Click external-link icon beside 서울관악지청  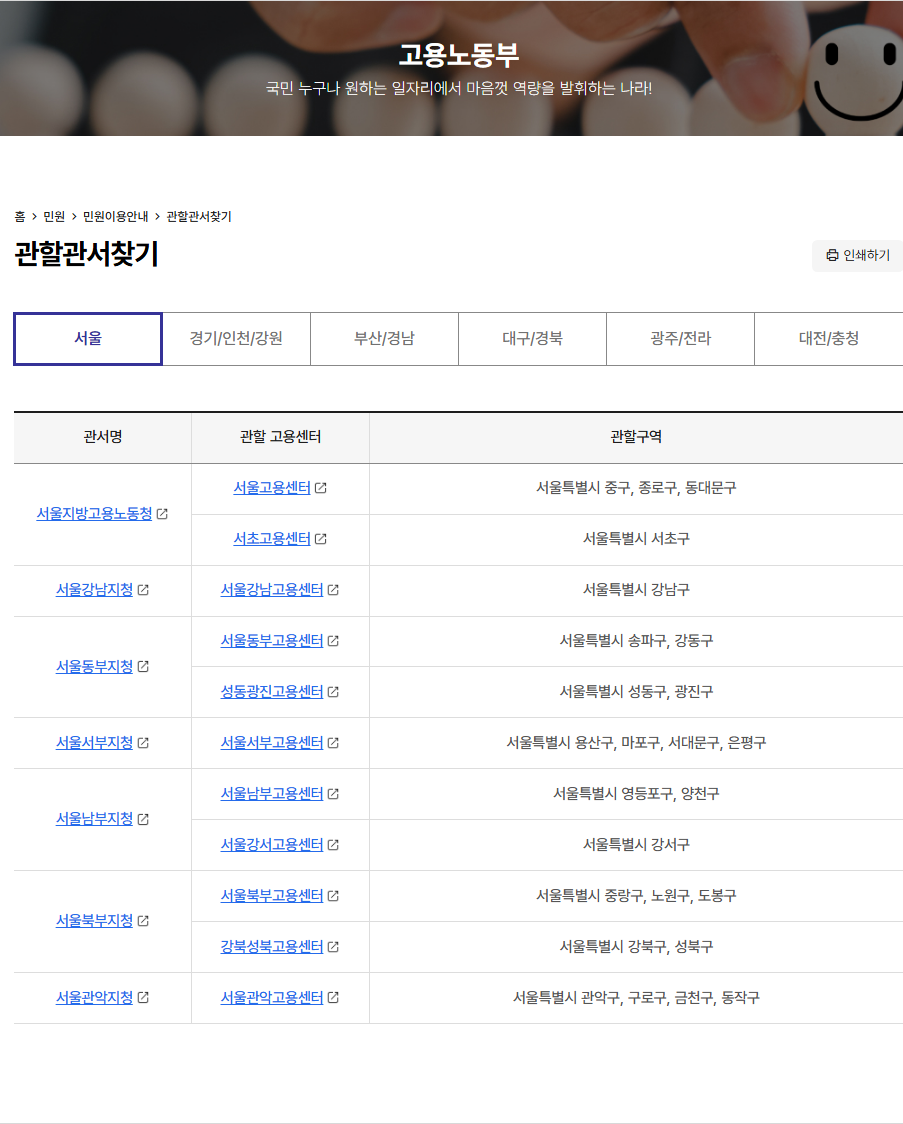(145, 998)
